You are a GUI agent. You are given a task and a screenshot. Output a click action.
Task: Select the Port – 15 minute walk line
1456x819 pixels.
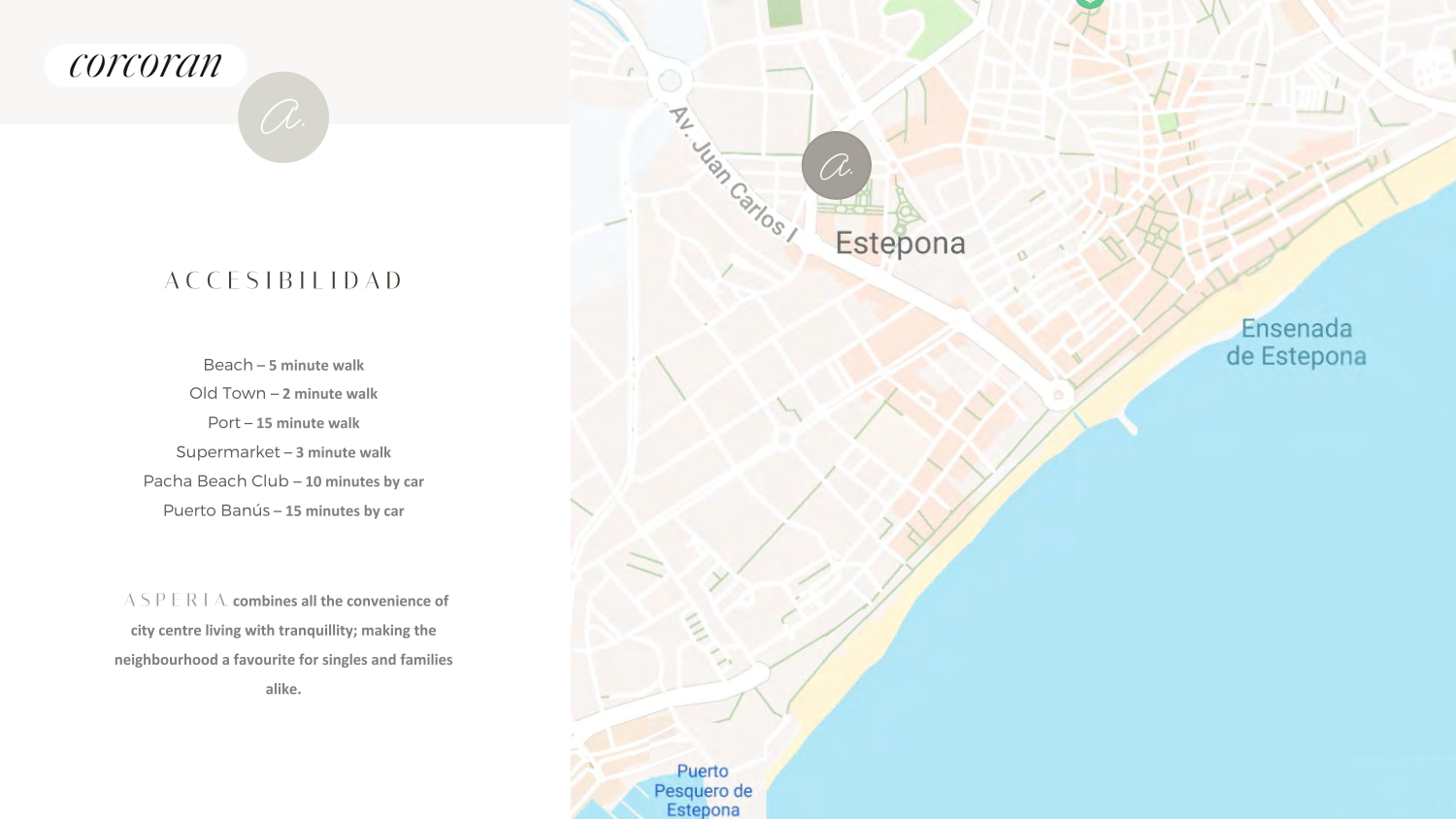tap(283, 423)
